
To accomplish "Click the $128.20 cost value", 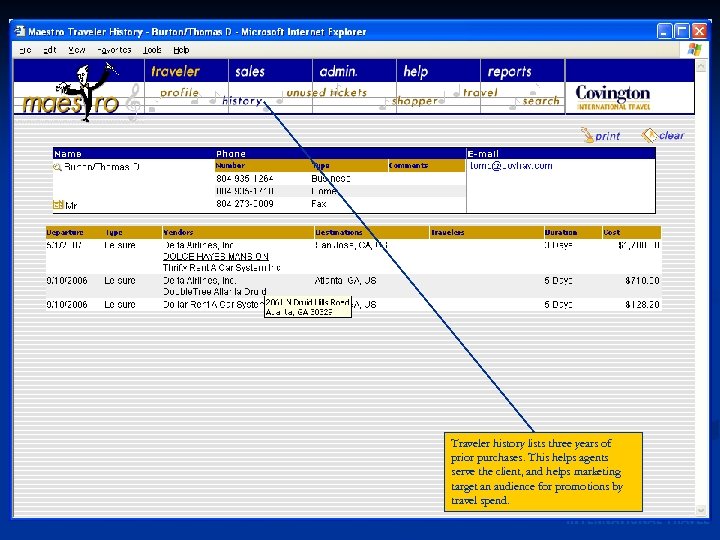I will pyautogui.click(x=642, y=304).
